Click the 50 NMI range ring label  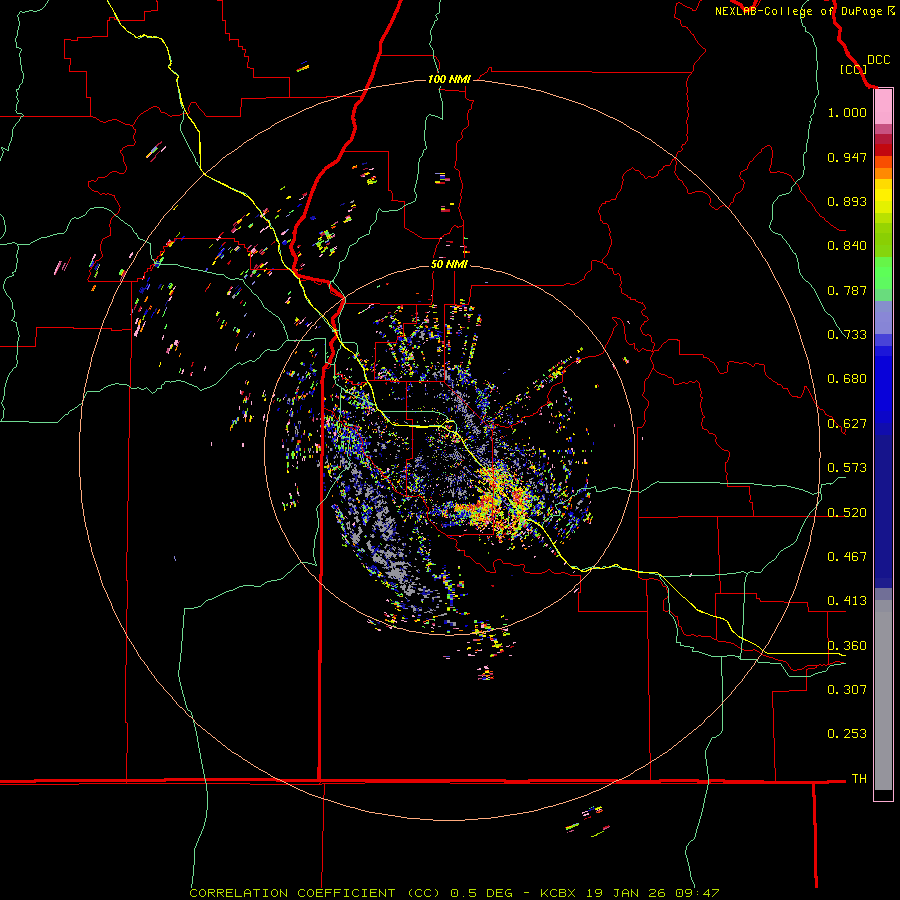click(449, 264)
